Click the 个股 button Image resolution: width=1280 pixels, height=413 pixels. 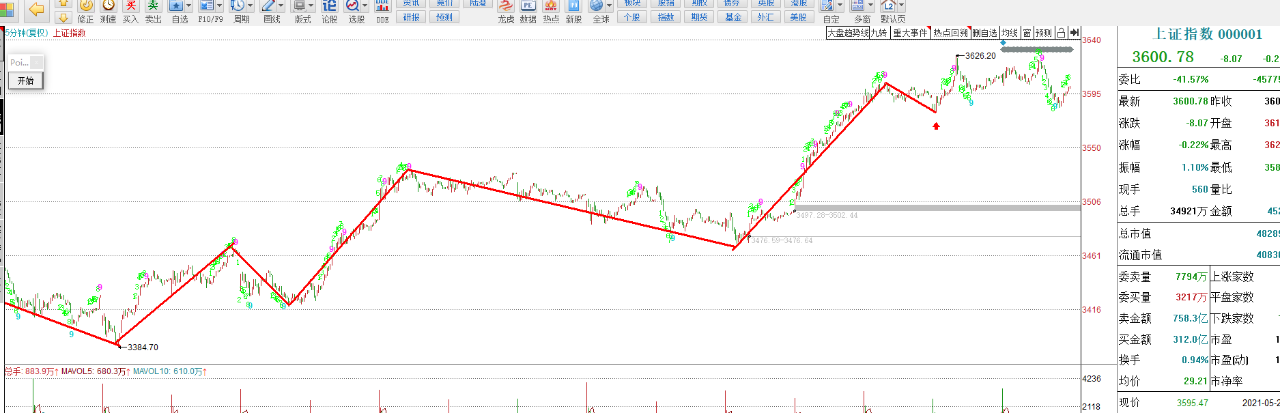click(x=632, y=17)
